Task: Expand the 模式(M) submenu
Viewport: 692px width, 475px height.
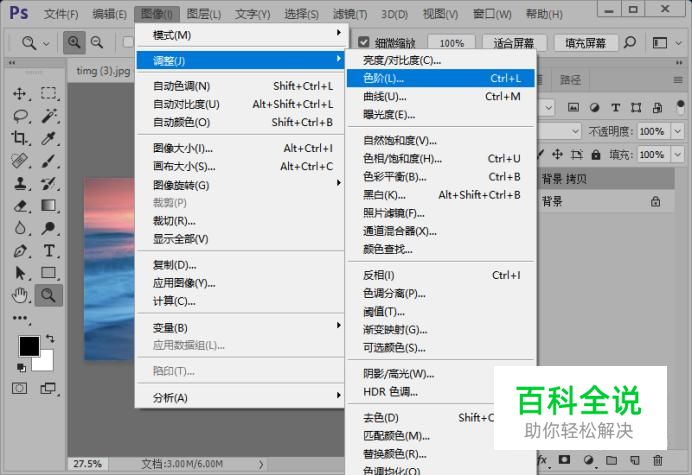Action: click(241, 35)
